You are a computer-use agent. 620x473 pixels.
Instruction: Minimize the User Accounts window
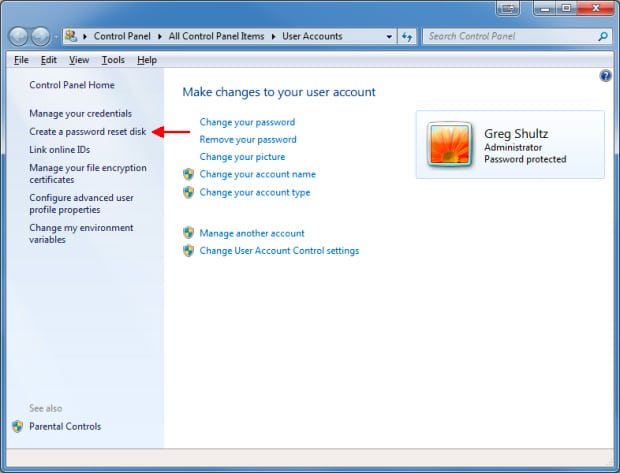tap(545, 8)
